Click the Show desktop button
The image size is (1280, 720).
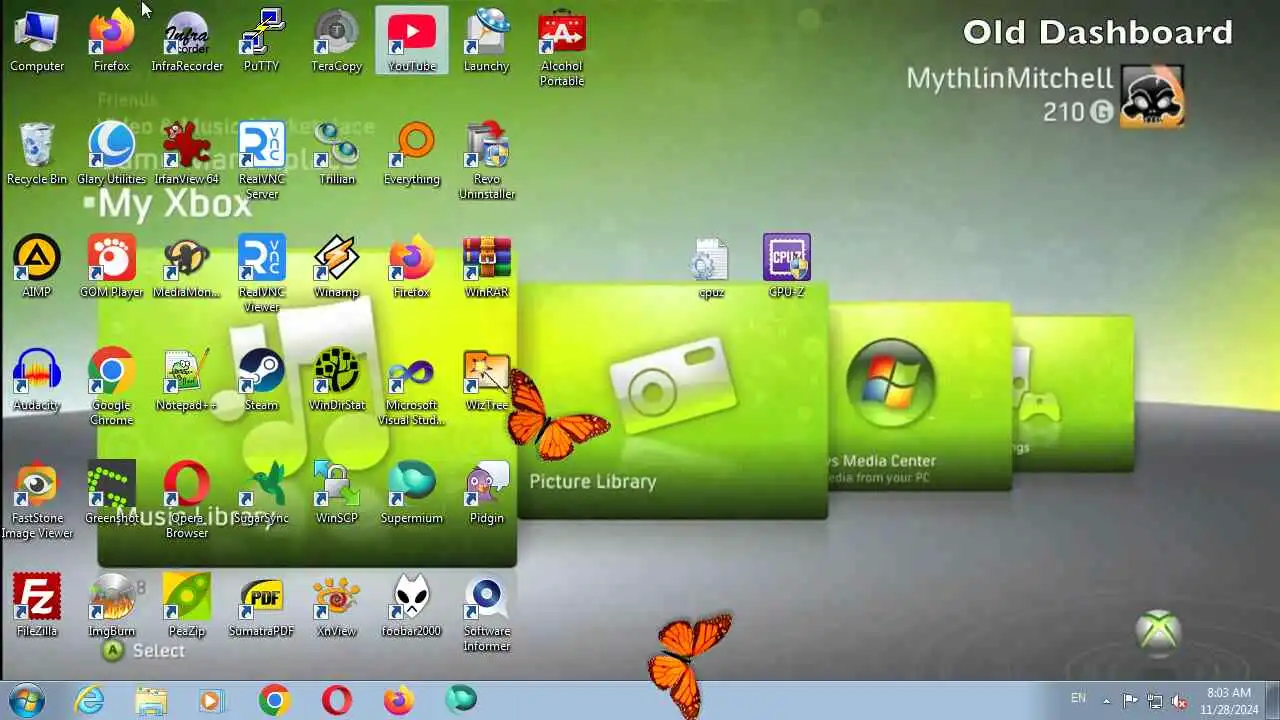[x=1272, y=700]
